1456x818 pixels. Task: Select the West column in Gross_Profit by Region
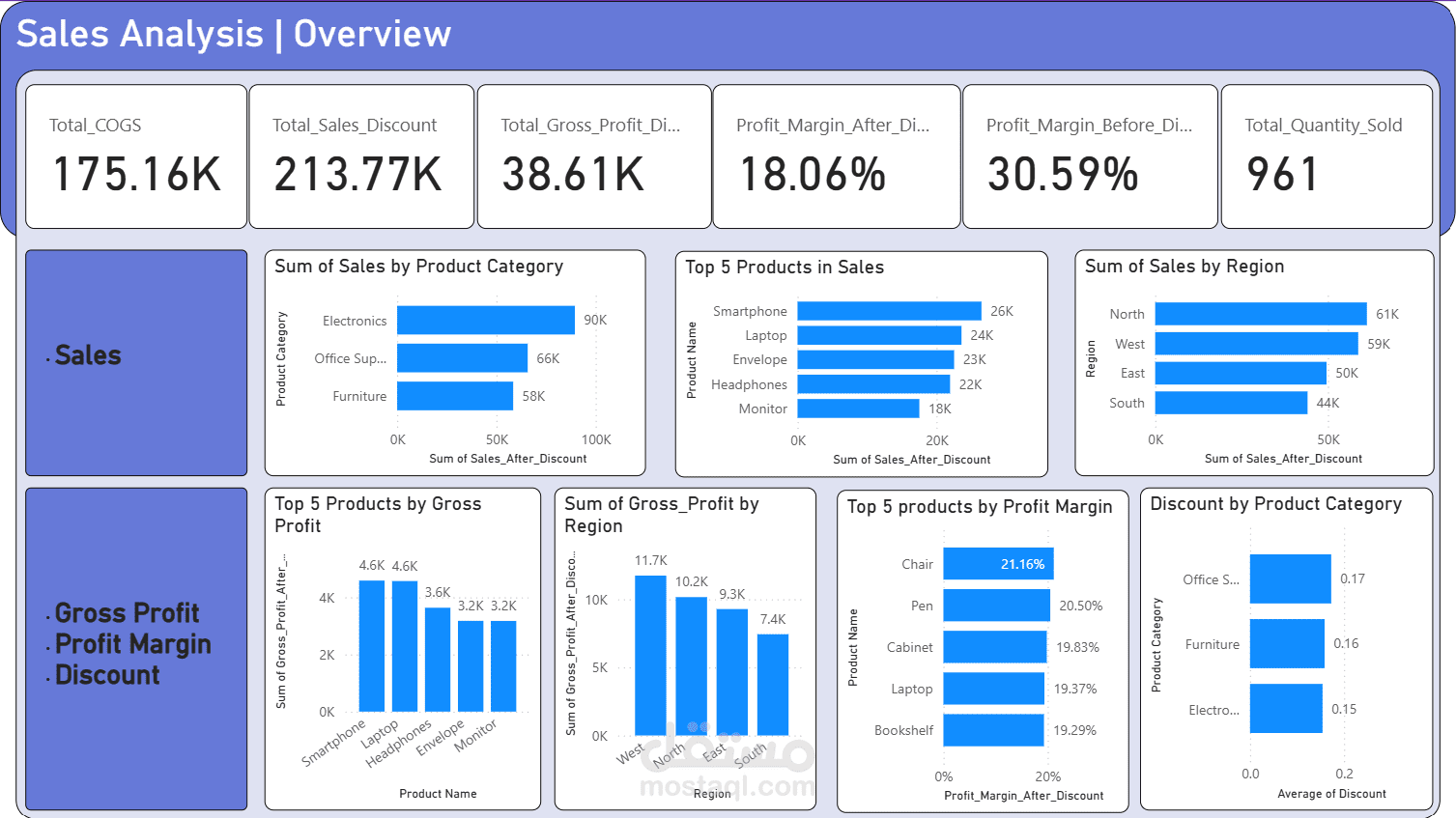(x=650, y=656)
